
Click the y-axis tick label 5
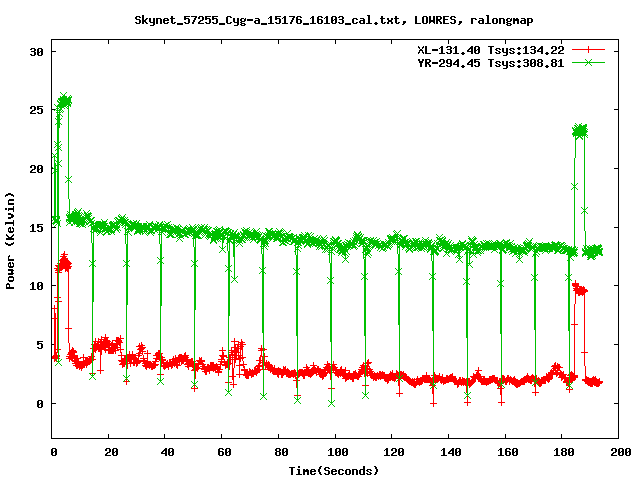40,345
